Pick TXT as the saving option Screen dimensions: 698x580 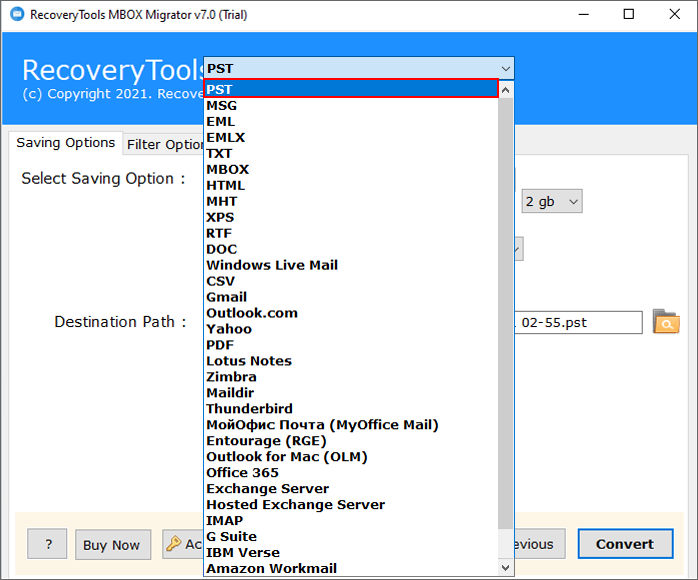point(351,154)
